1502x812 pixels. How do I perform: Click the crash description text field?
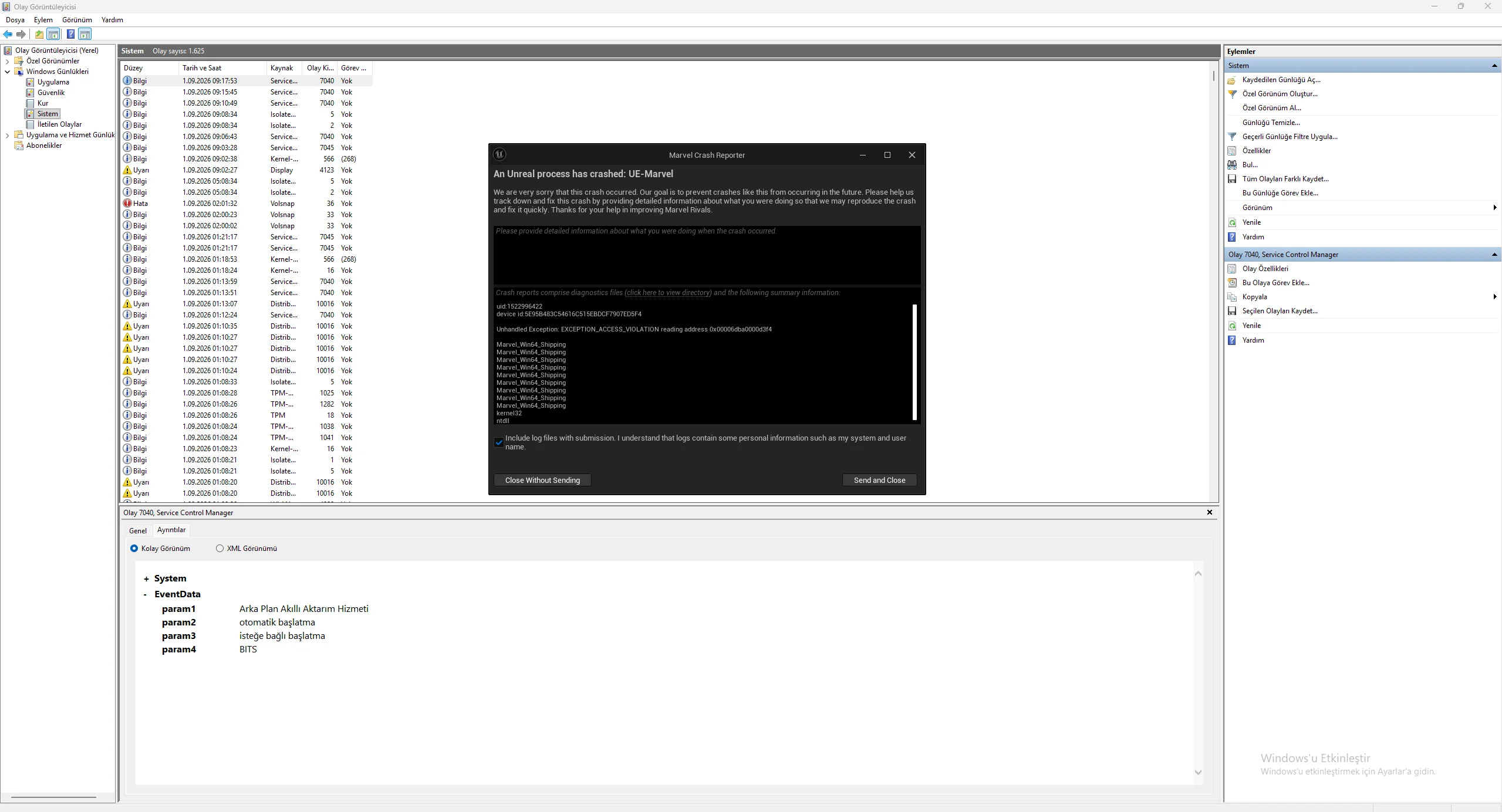pyautogui.click(x=707, y=255)
